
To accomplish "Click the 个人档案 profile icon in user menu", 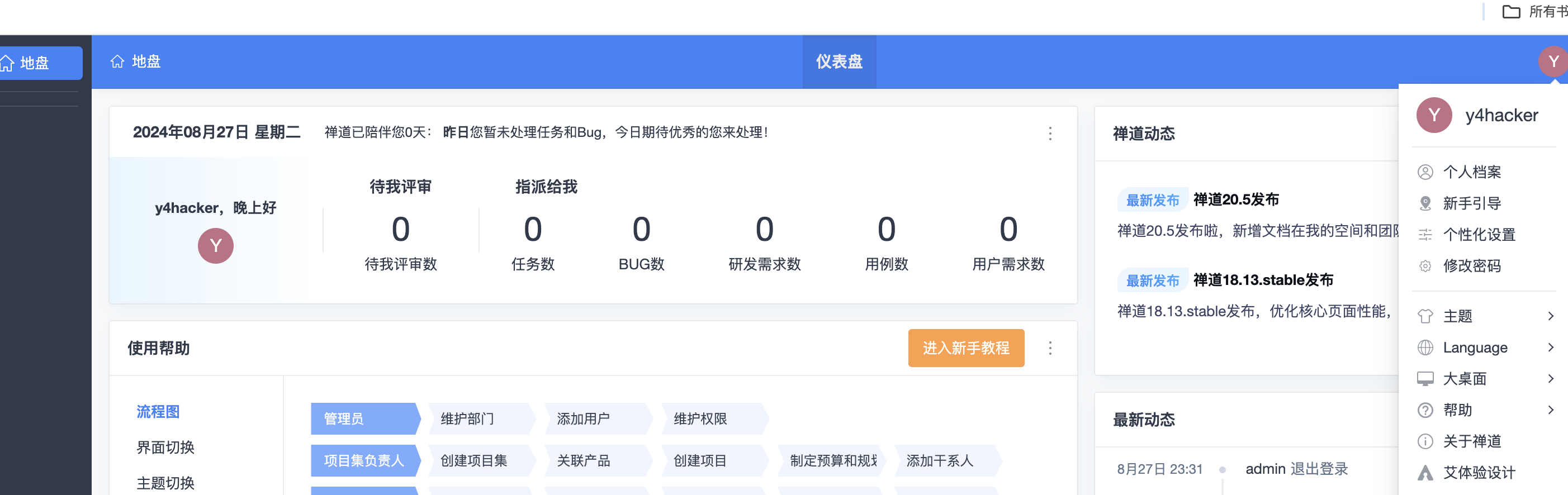I will click(x=1425, y=172).
